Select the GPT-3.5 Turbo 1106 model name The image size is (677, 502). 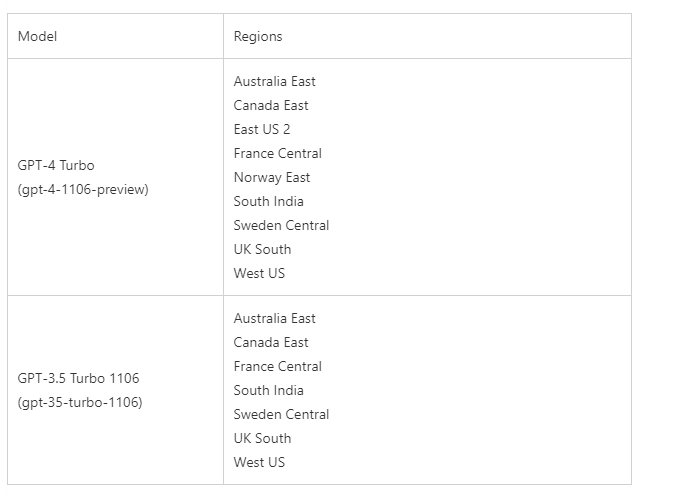(x=78, y=378)
